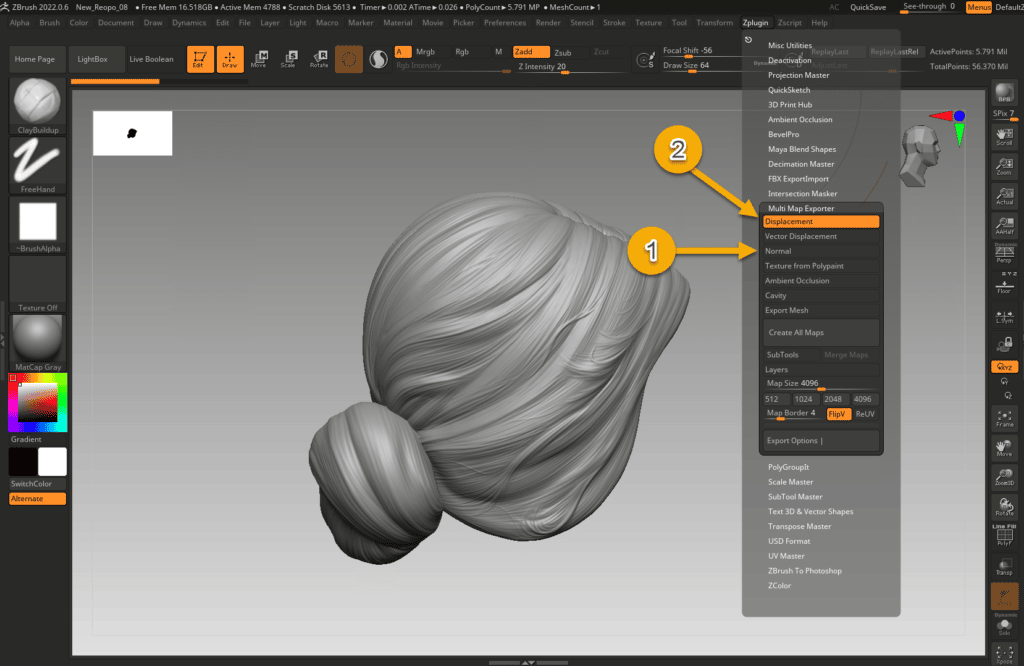Set map size to 2048
1024x666 pixels.
(833, 399)
